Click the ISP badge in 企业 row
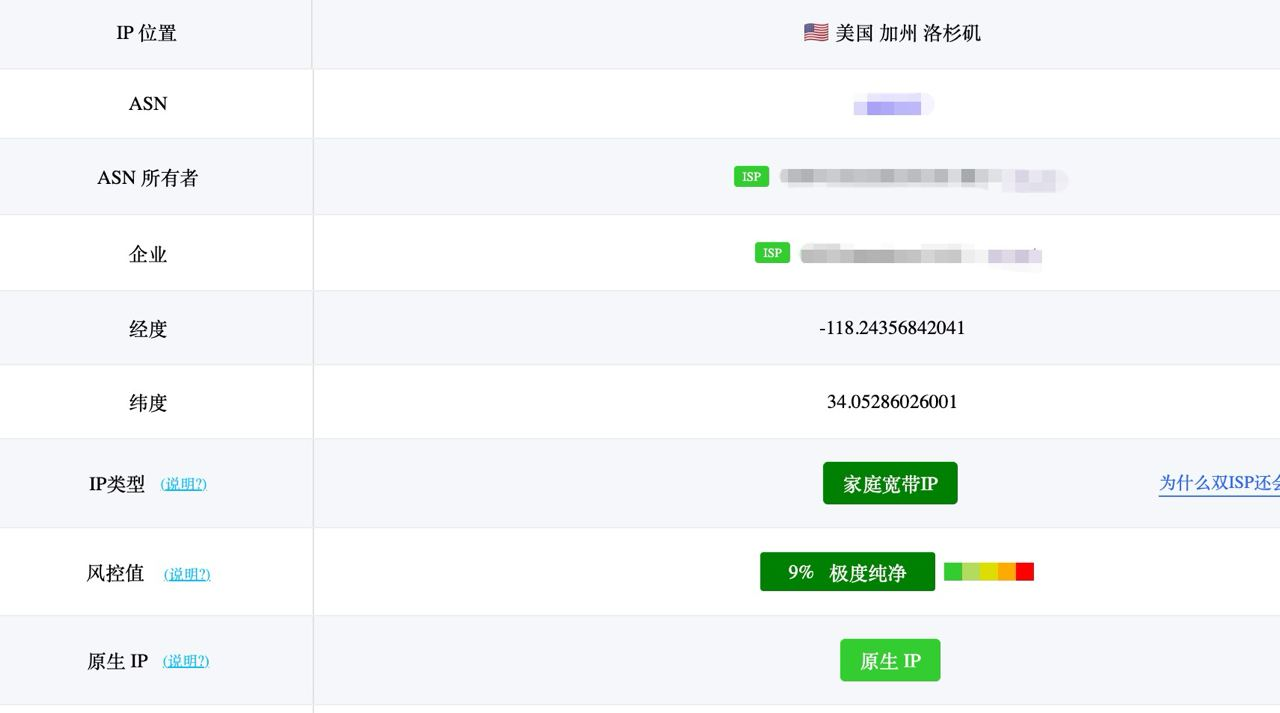 tap(772, 253)
